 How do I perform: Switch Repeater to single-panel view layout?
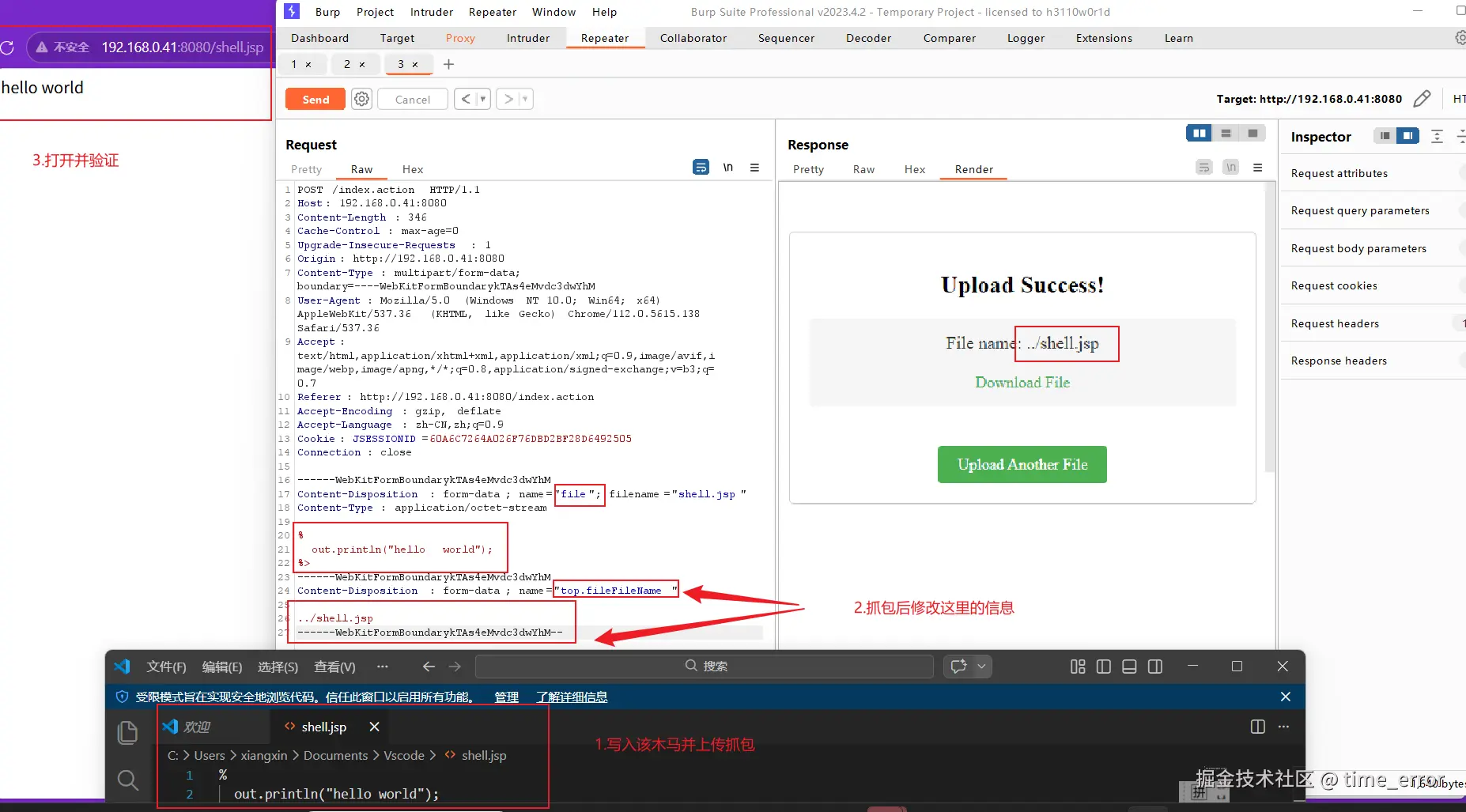(1253, 133)
